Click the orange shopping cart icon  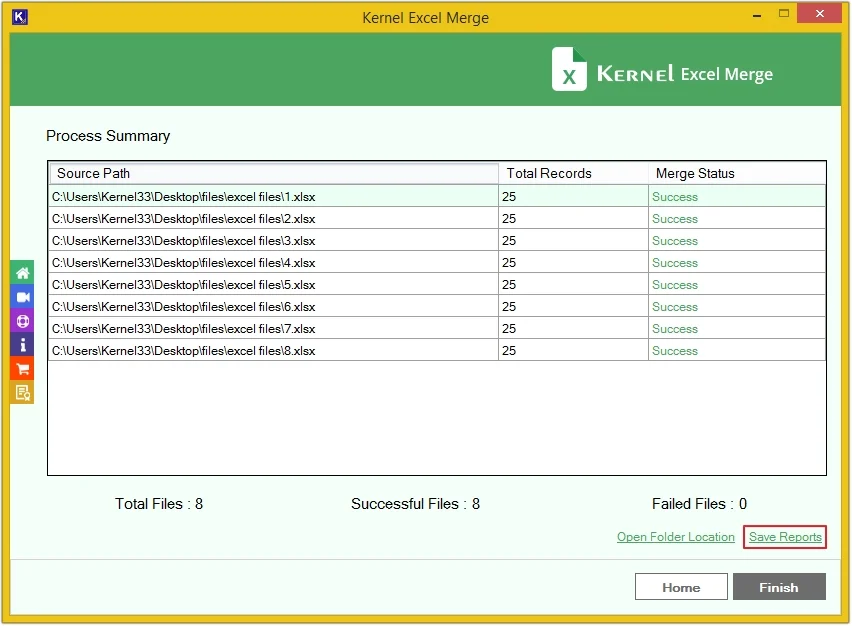click(x=22, y=369)
